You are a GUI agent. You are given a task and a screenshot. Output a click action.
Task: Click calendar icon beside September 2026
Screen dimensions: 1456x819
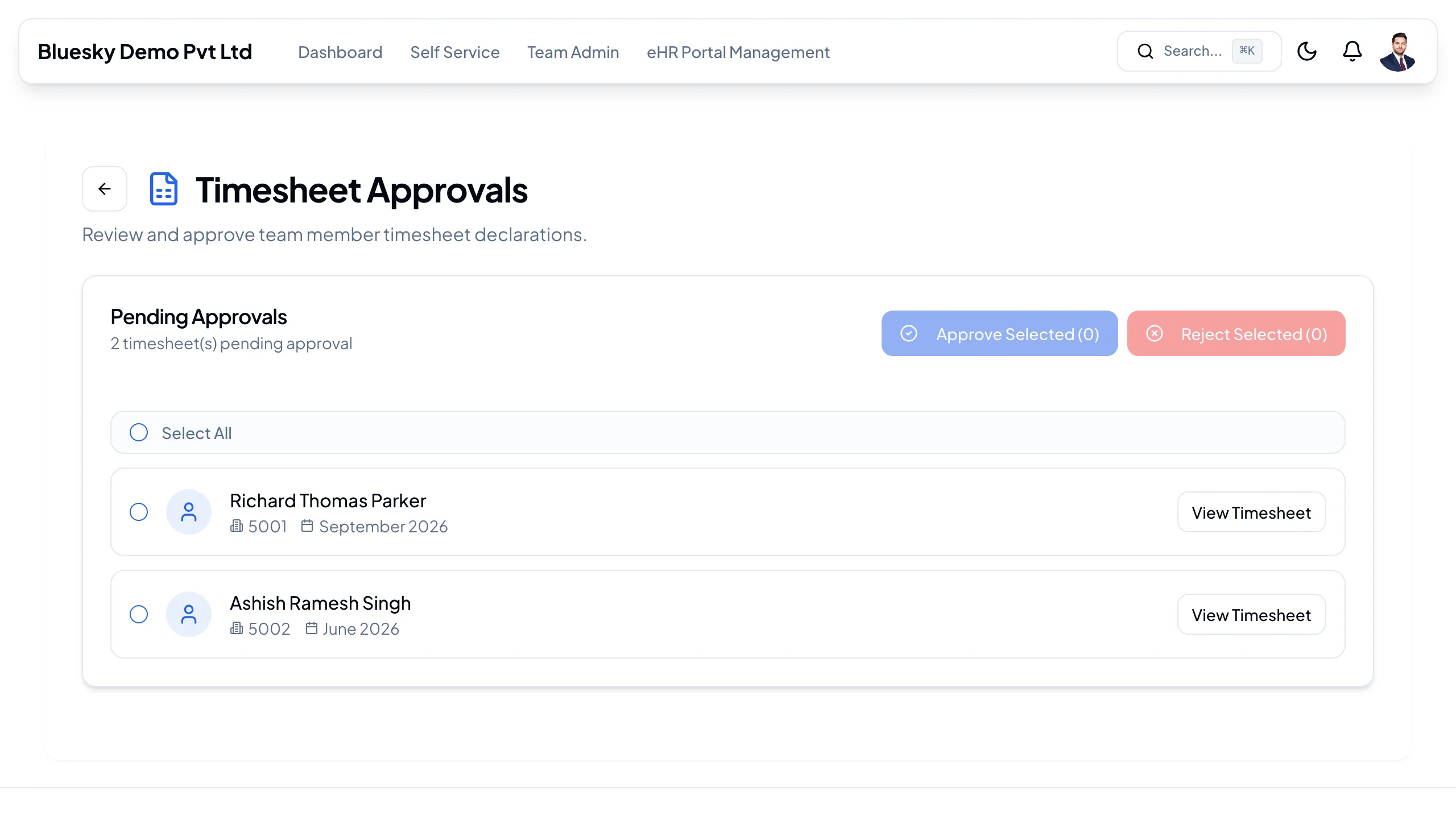click(307, 526)
